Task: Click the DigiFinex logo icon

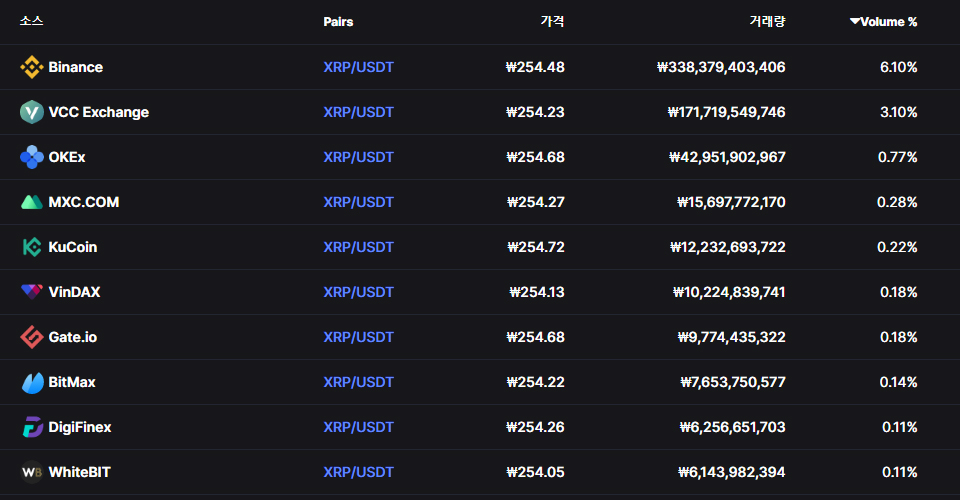Action: coord(32,427)
